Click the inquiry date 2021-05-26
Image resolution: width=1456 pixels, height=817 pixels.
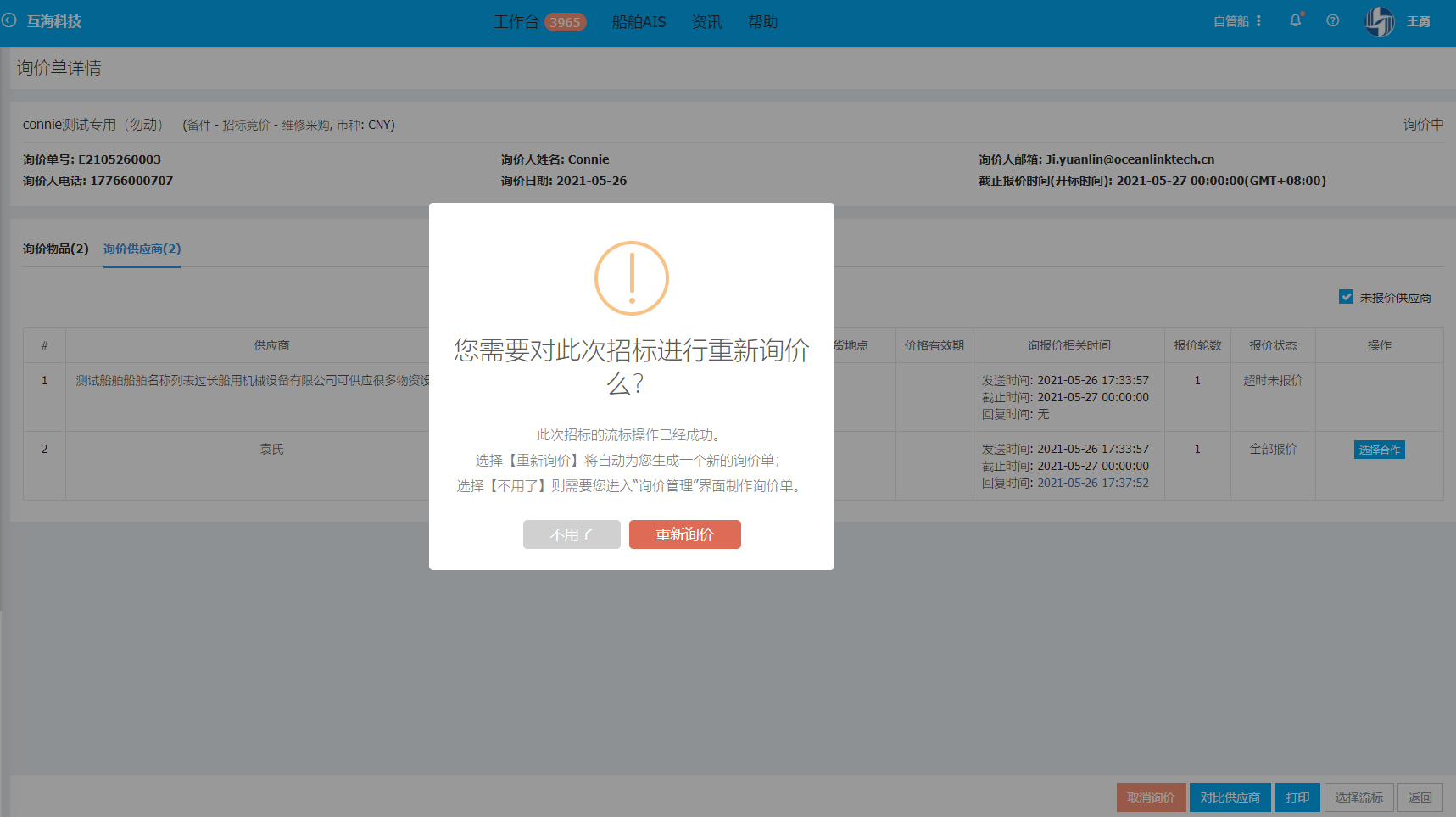592,181
